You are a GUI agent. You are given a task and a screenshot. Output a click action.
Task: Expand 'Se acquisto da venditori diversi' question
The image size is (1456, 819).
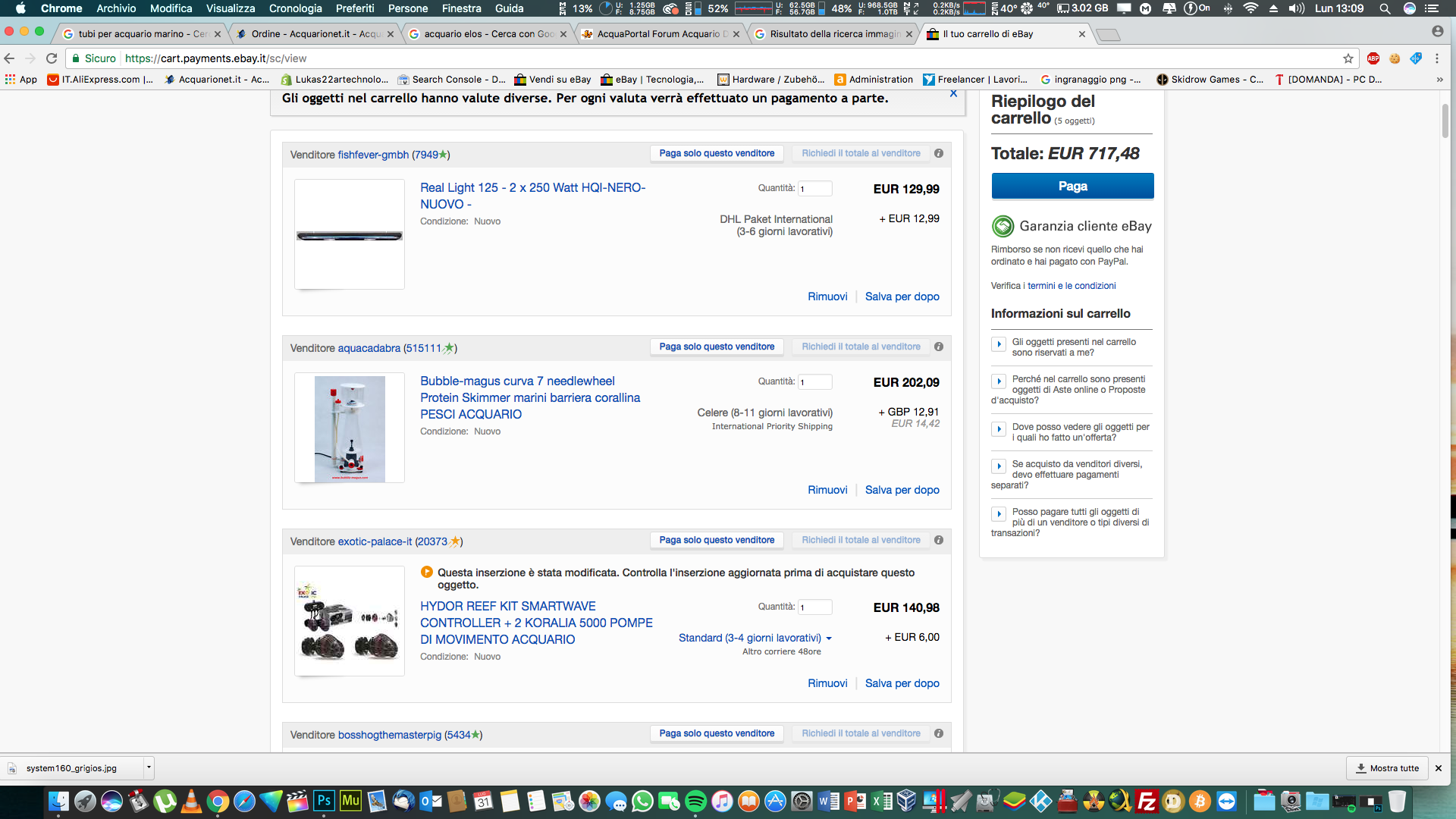tap(999, 466)
